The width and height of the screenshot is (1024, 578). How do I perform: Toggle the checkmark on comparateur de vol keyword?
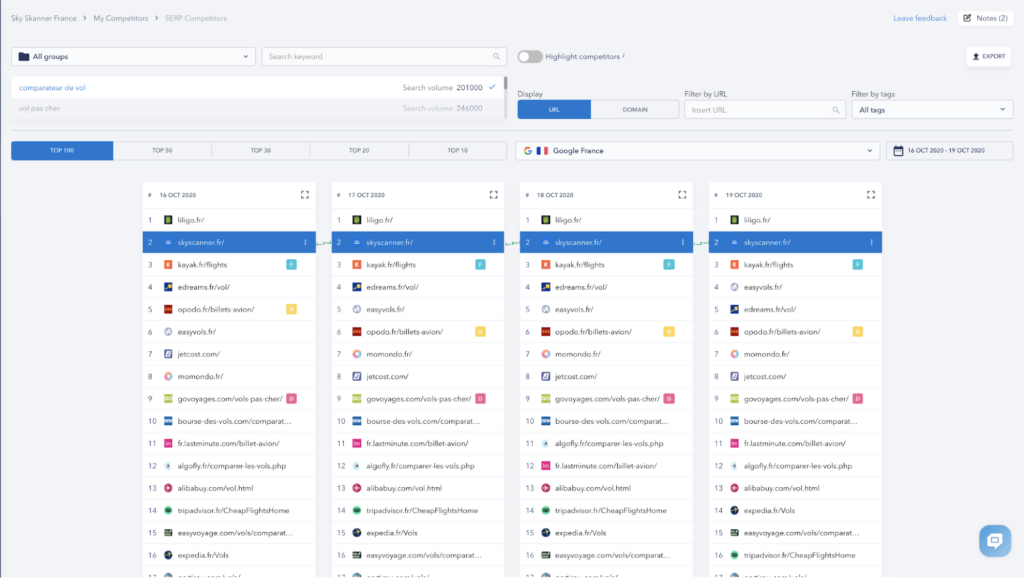pos(492,87)
